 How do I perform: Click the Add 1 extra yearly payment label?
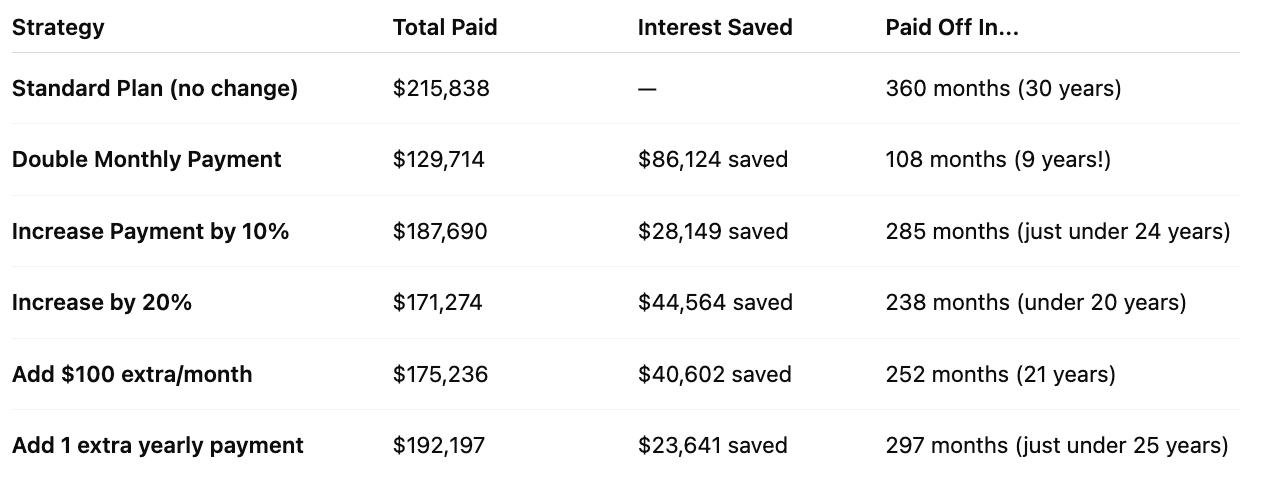tap(158, 445)
